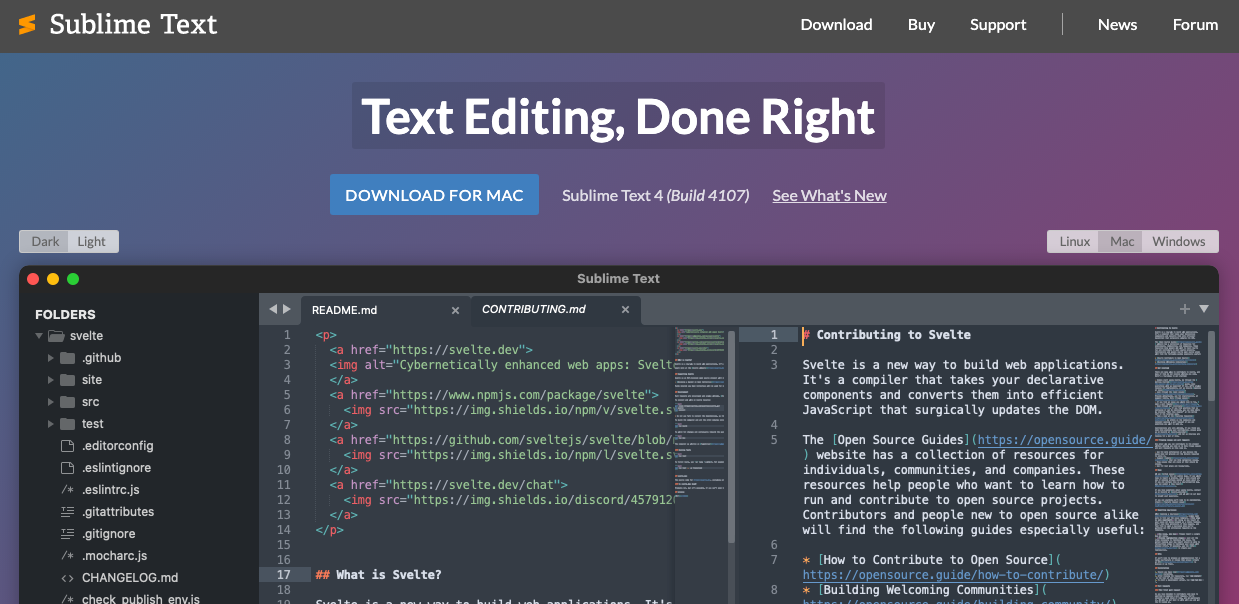Click the CHANGELOG.md markup file icon
Viewport: 1239px width, 604px height.
click(x=67, y=578)
